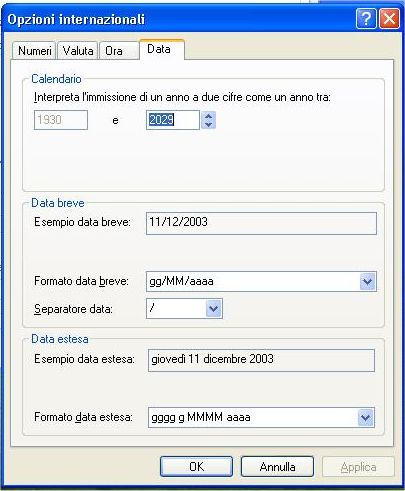Click the disabled Applica button
Viewport: 405px width, 491px height.
pyautogui.click(x=358, y=467)
